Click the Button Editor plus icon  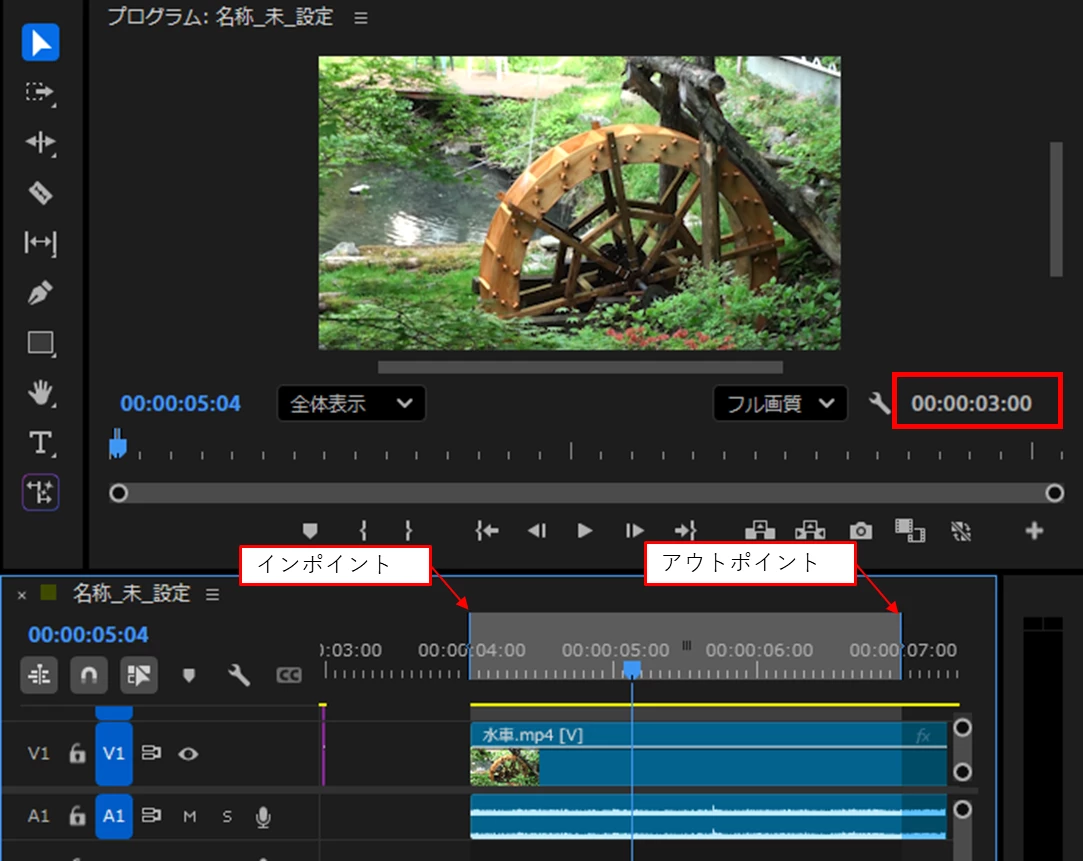tap(1034, 530)
